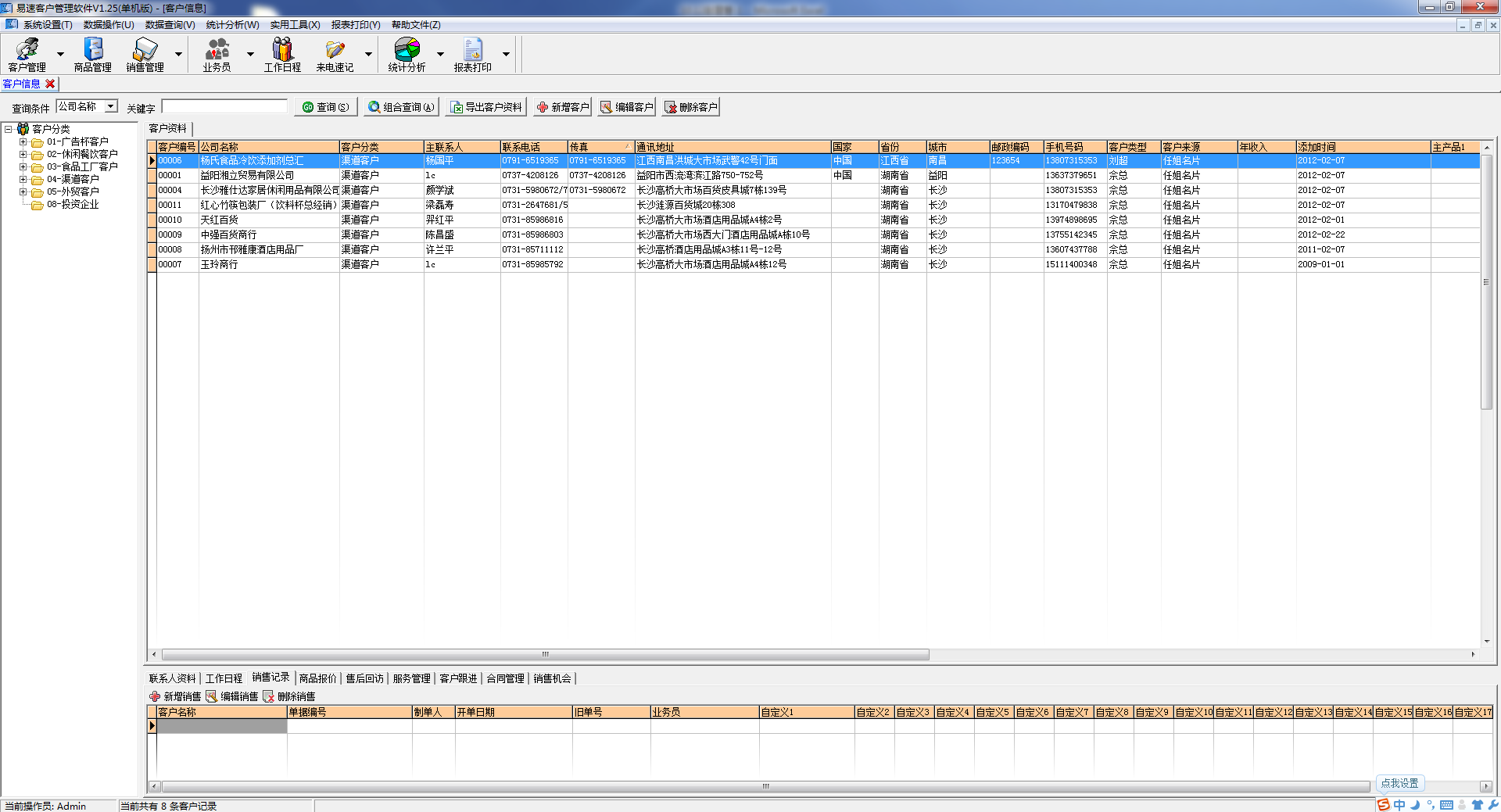Click the 点我设置 tooltip button
Image resolution: width=1501 pixels, height=812 pixels.
coord(1399,783)
